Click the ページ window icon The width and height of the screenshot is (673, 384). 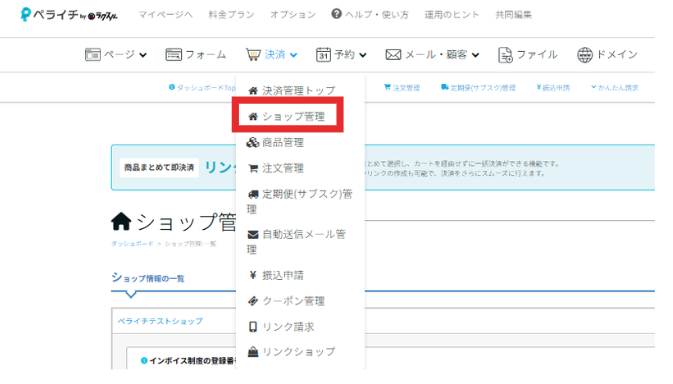[x=93, y=55]
